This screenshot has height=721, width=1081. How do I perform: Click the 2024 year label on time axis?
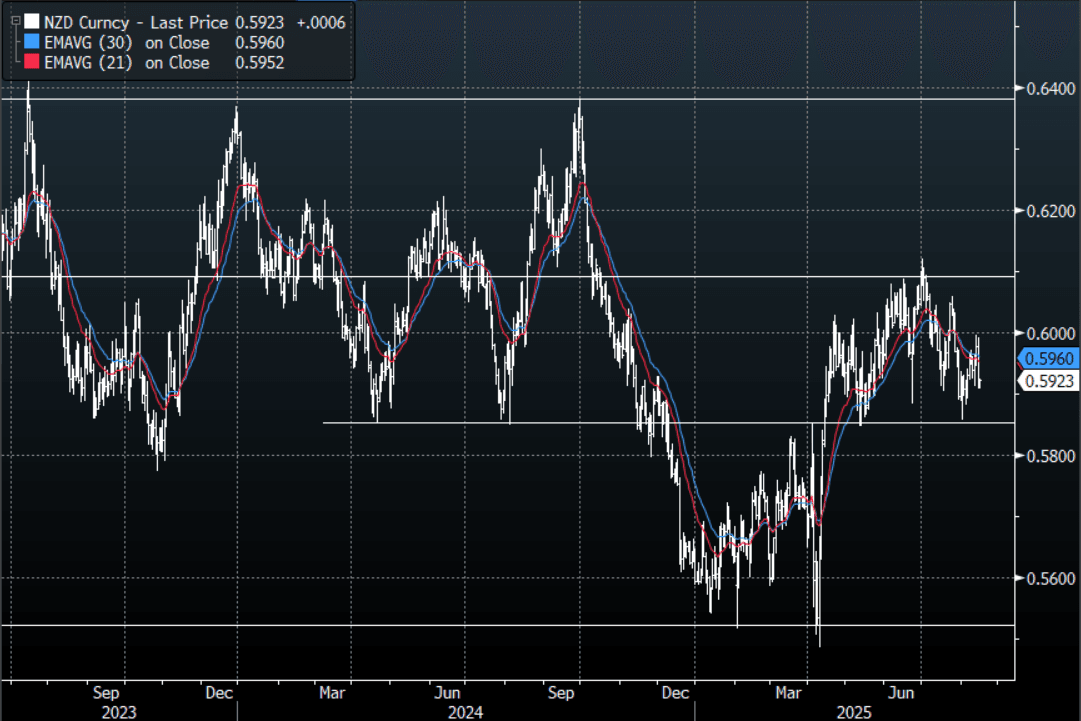(465, 713)
